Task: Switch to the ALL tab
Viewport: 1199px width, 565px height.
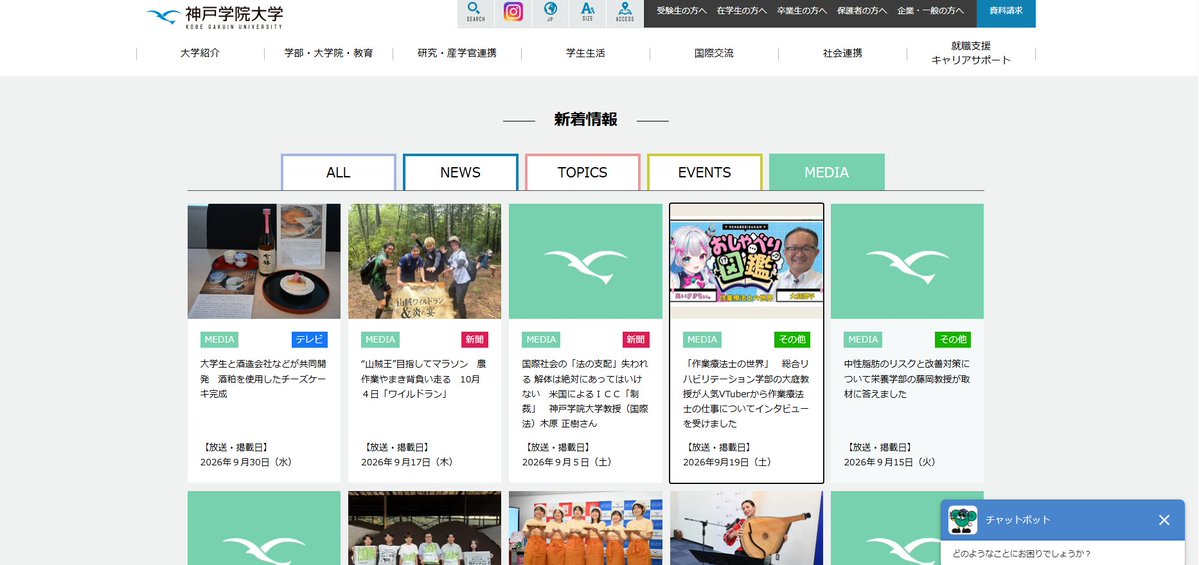Action: point(338,172)
